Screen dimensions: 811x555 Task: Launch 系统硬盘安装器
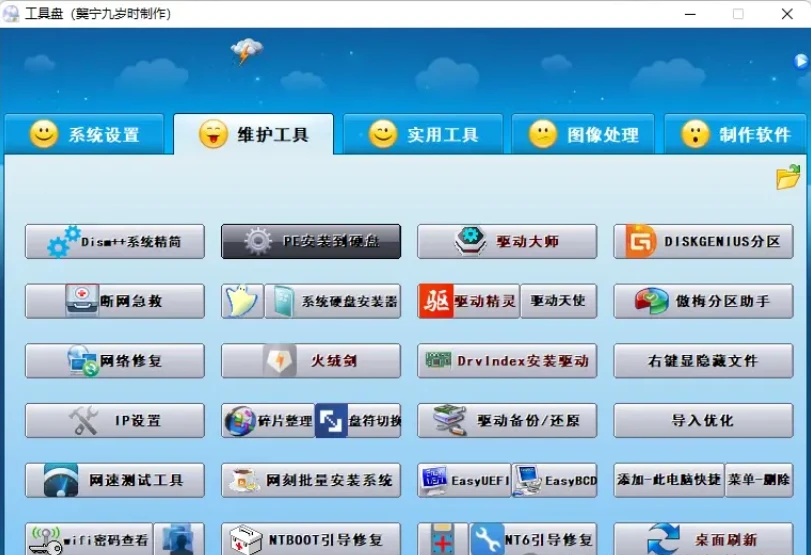pyautogui.click(x=333, y=301)
